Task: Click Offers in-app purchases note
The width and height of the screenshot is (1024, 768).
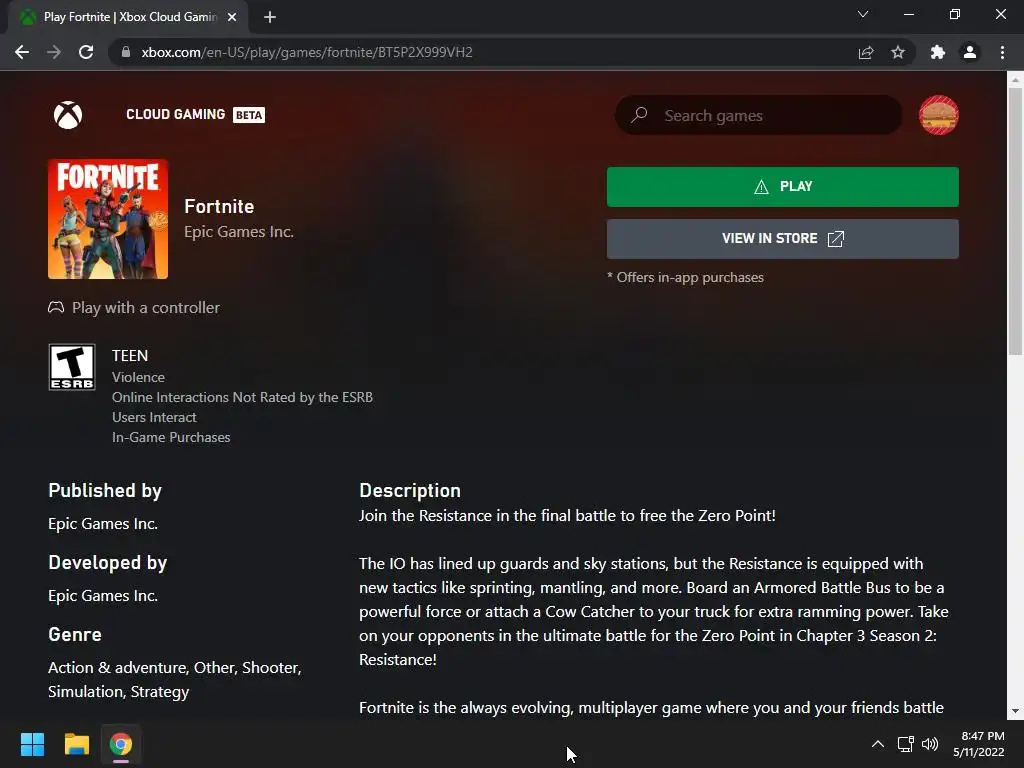Action: coord(685,277)
